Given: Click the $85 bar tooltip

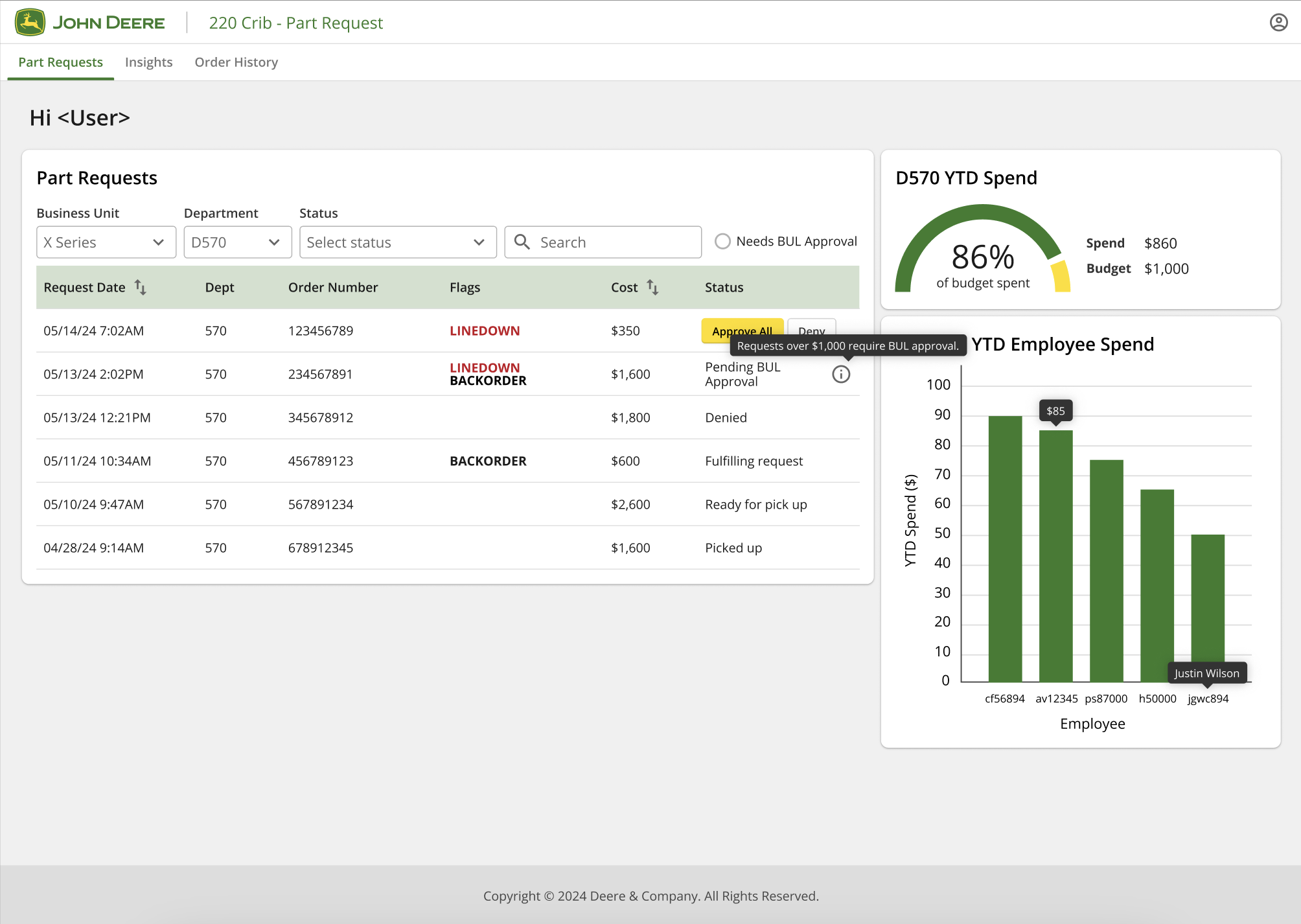Looking at the screenshot, I should (1055, 411).
